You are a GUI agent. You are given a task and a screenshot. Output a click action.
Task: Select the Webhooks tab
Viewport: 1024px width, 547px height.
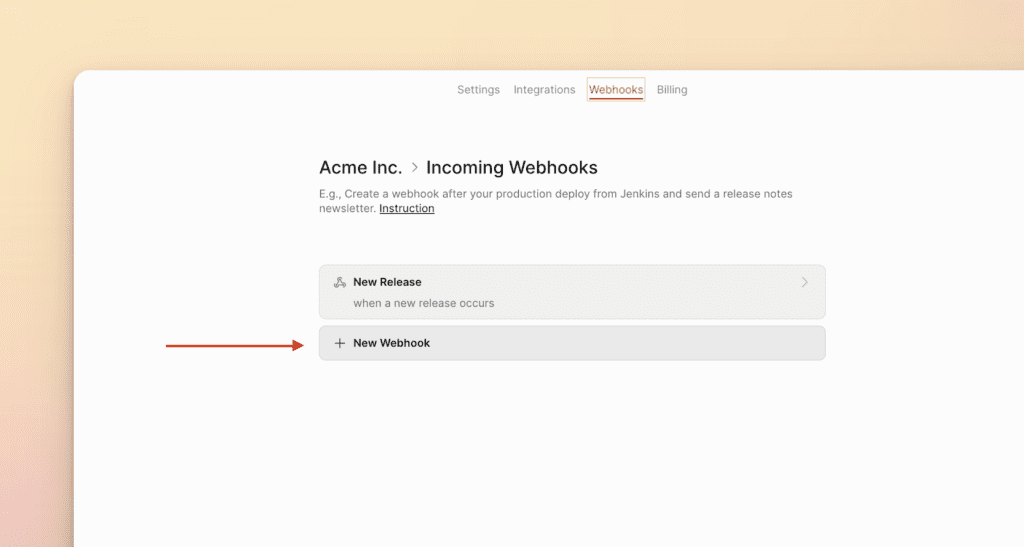pos(616,90)
